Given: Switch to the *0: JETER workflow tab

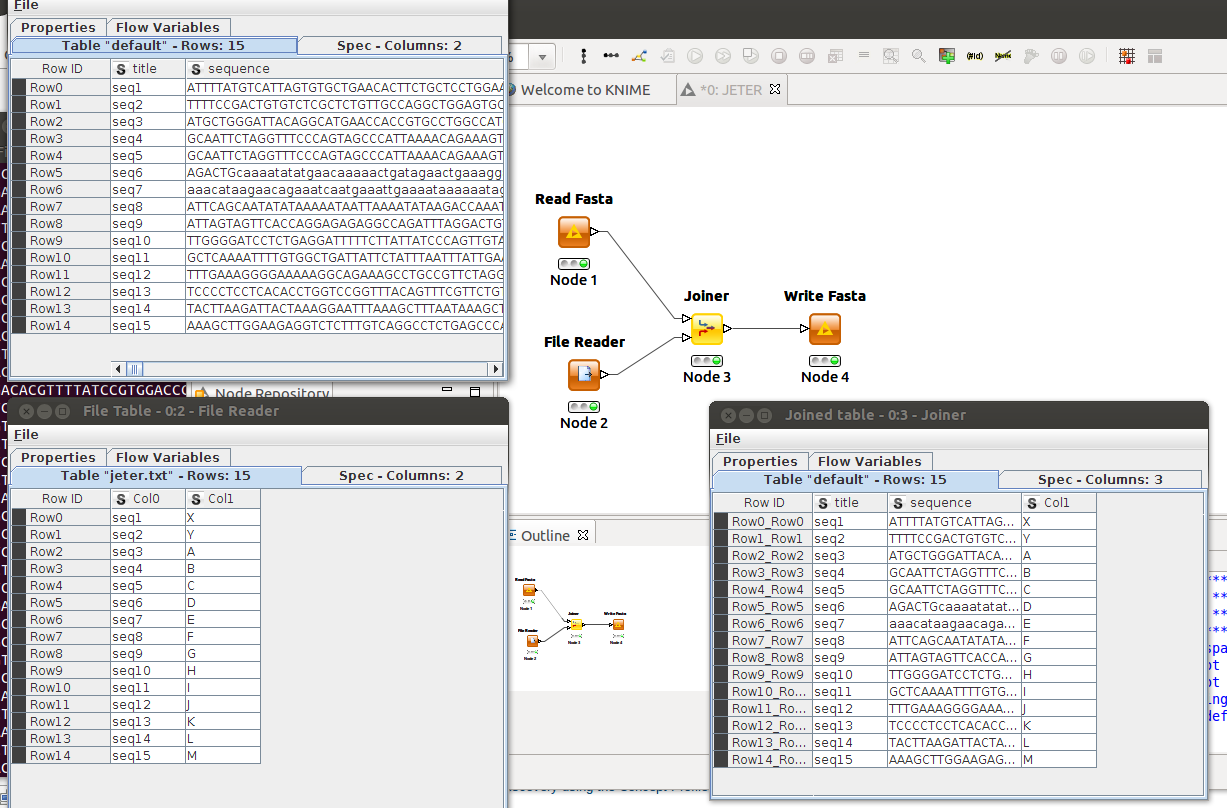Looking at the screenshot, I should [x=729, y=90].
